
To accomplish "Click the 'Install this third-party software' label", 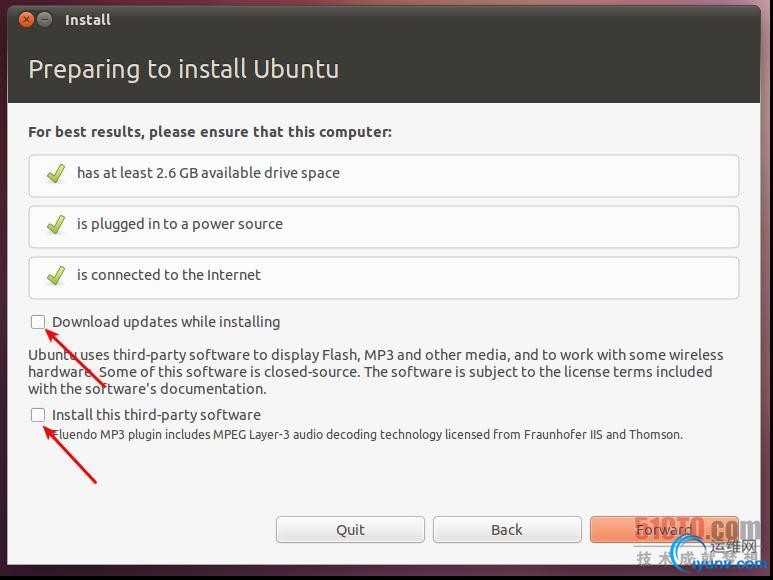I will pyautogui.click(x=156, y=415).
